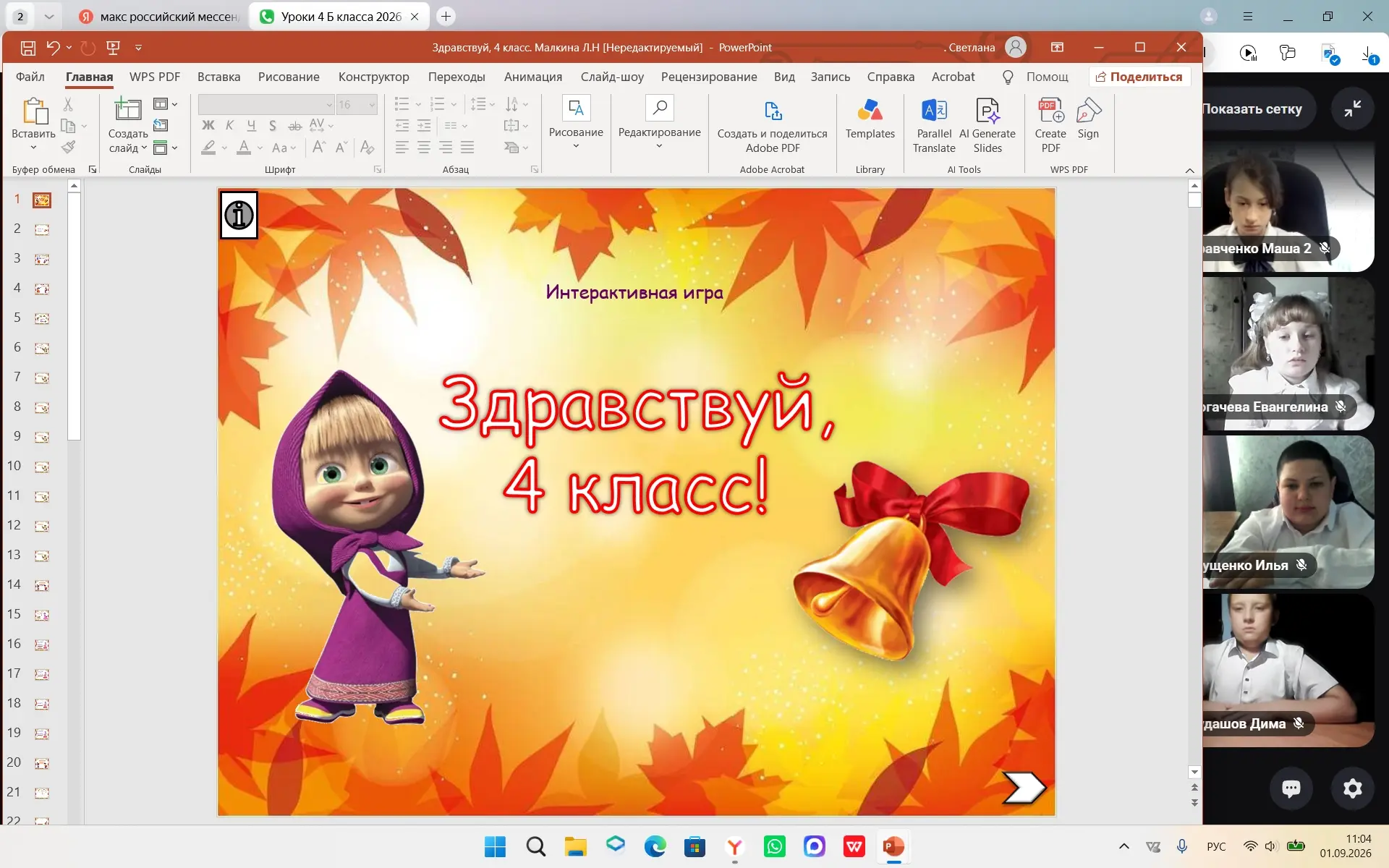The image size is (1389, 868).
Task: Switch to the Вставка tab
Action: pyautogui.click(x=218, y=77)
